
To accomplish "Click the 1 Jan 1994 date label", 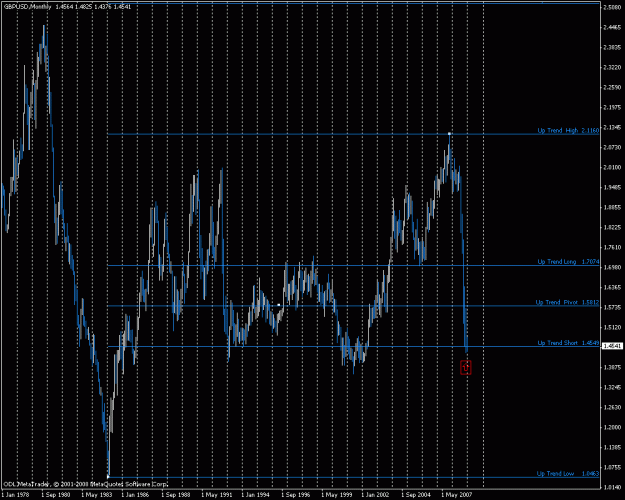I will (x=256, y=495).
